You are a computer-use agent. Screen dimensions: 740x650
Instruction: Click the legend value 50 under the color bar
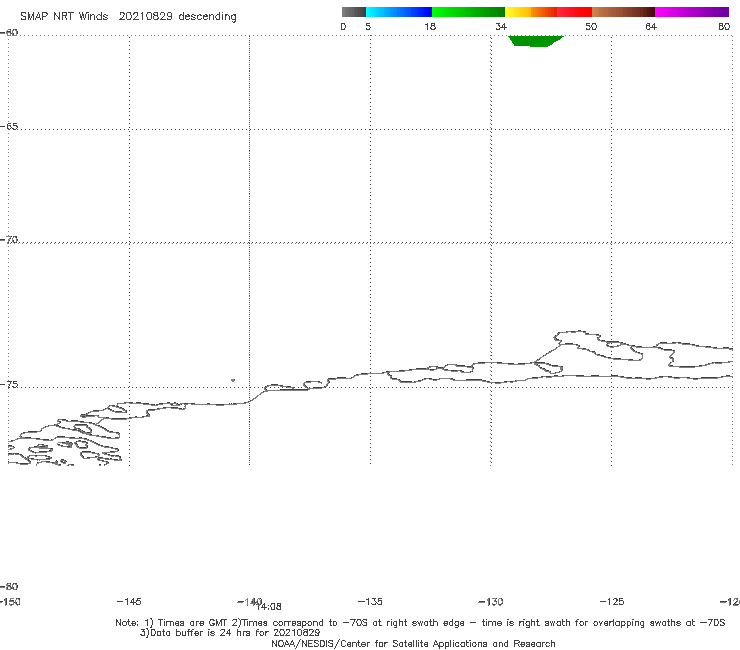pos(591,27)
